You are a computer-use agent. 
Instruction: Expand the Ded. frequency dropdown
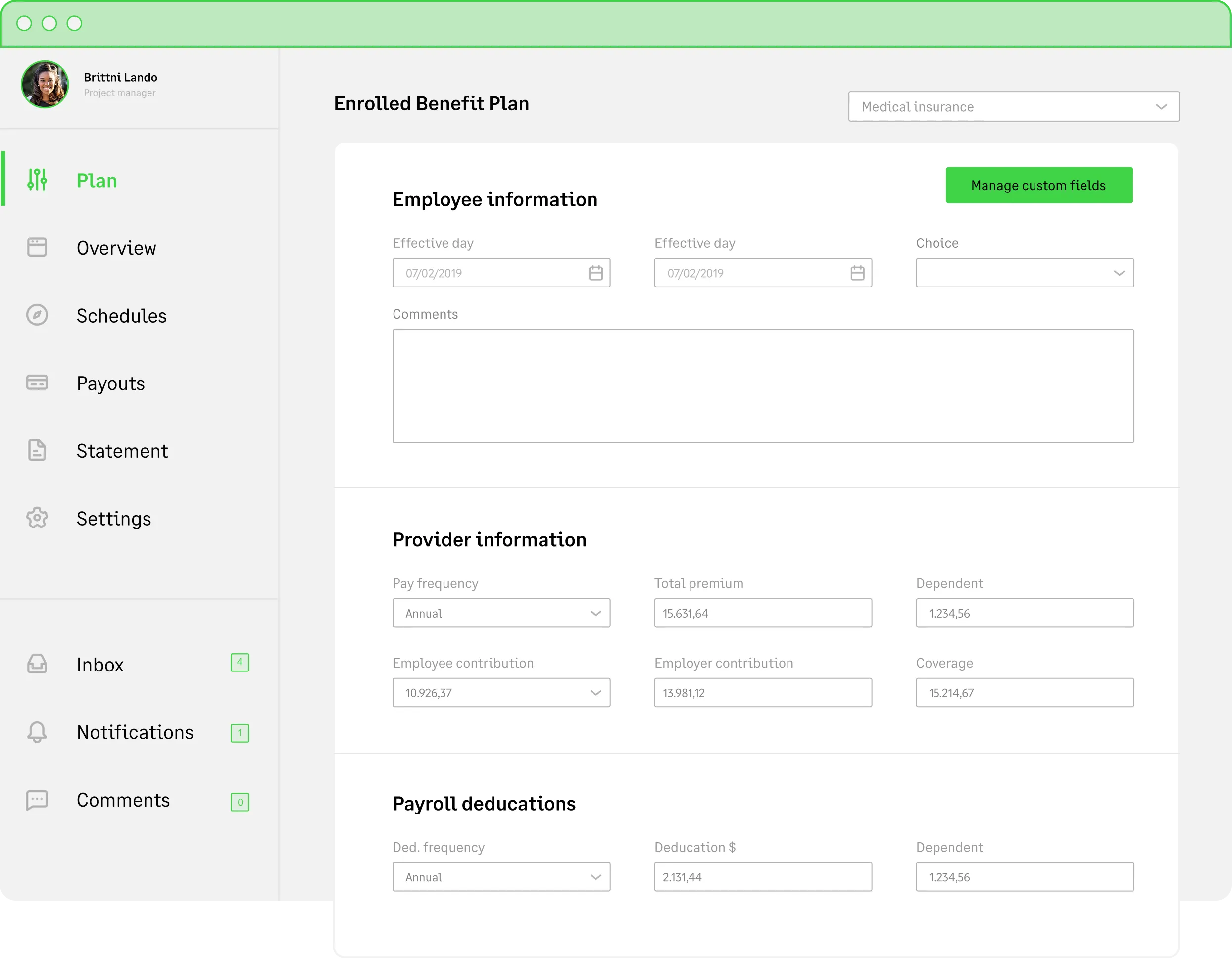[501, 877]
